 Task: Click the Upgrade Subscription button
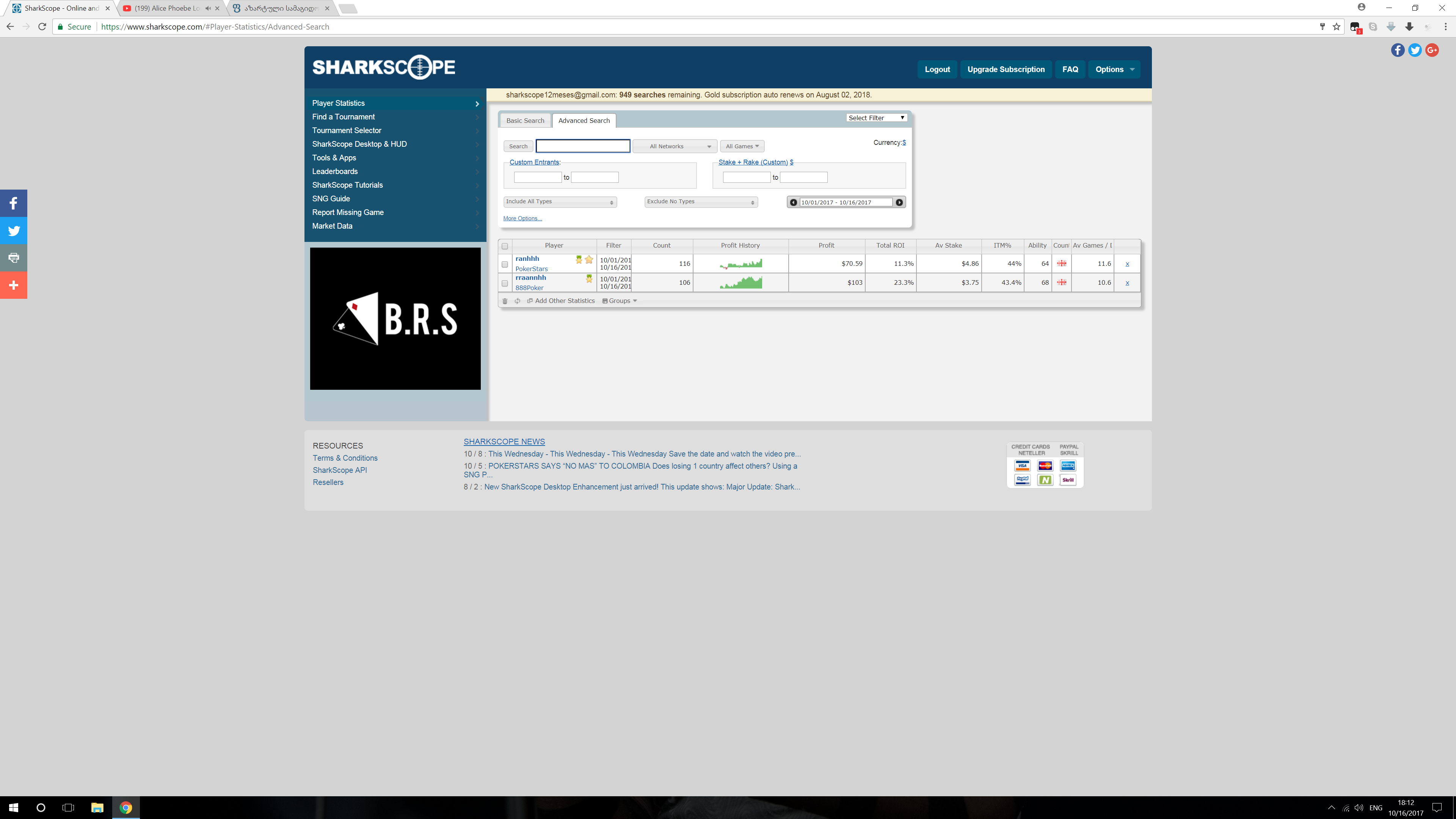[x=1006, y=69]
